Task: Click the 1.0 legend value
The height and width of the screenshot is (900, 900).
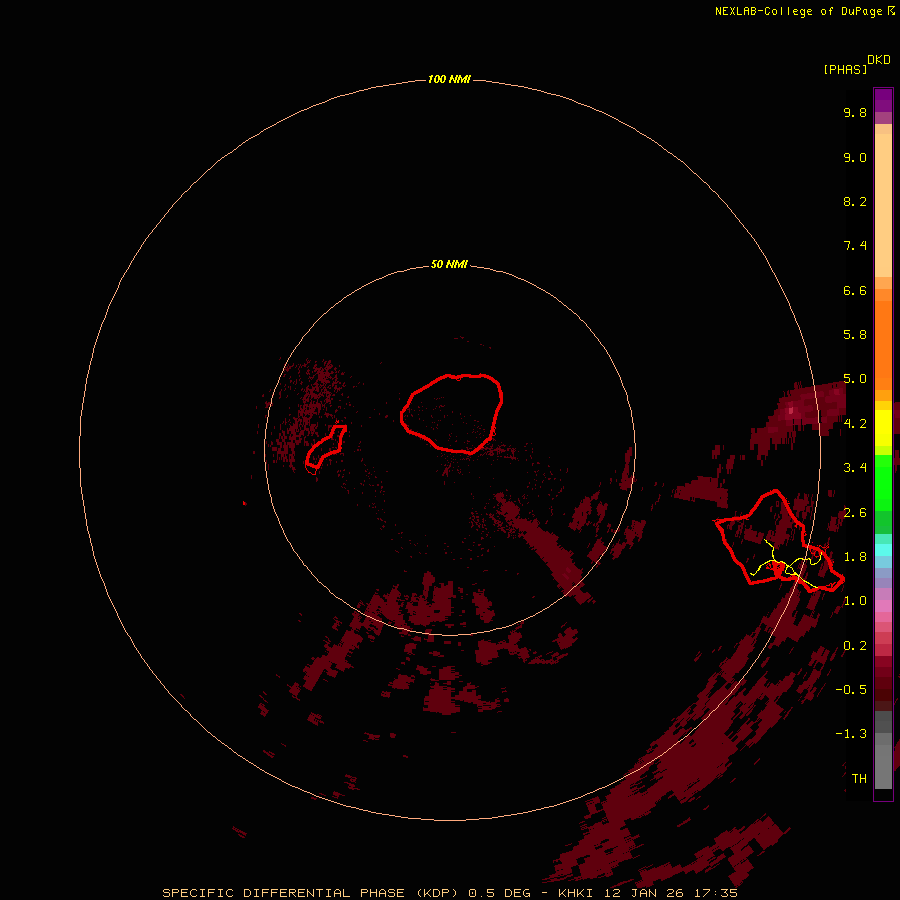Action: point(855,601)
